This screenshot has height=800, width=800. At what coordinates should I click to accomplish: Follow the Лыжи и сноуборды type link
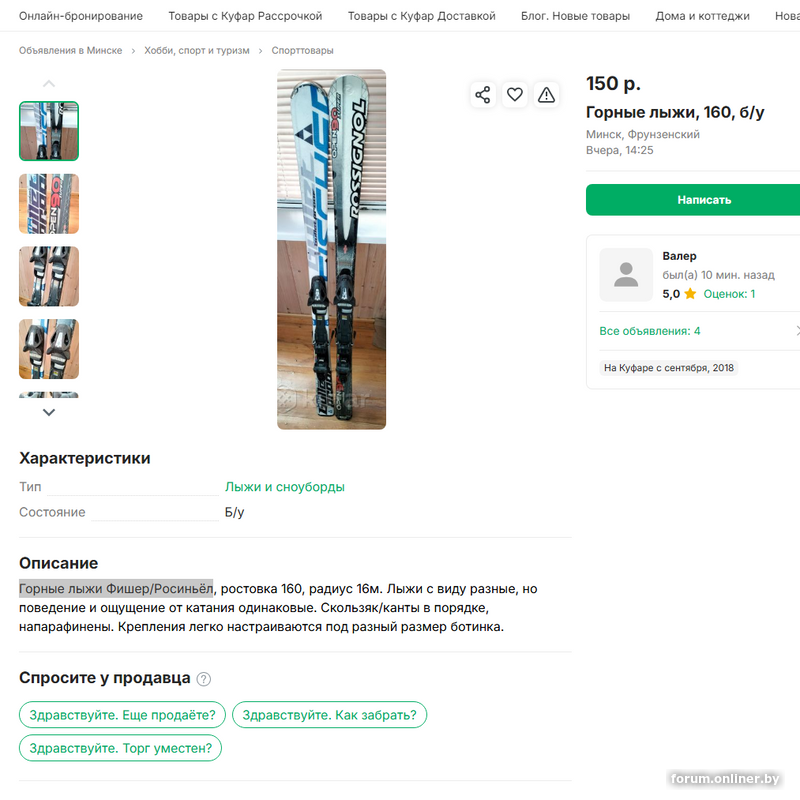tap(285, 487)
